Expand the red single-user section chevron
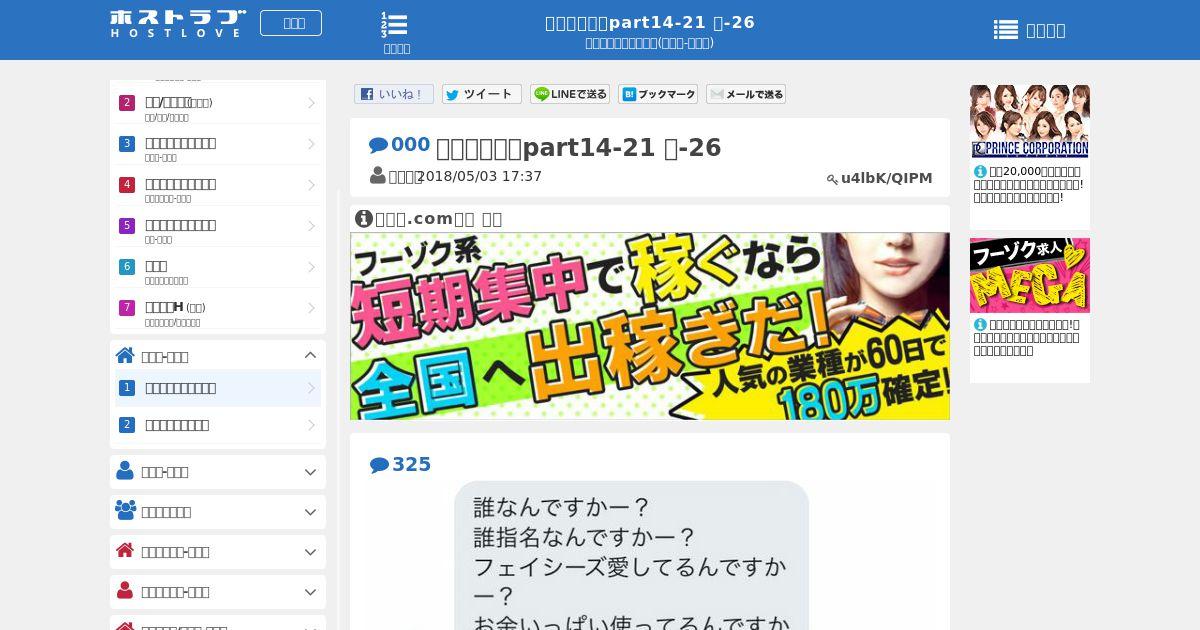This screenshot has height=630, width=1200. [310, 592]
